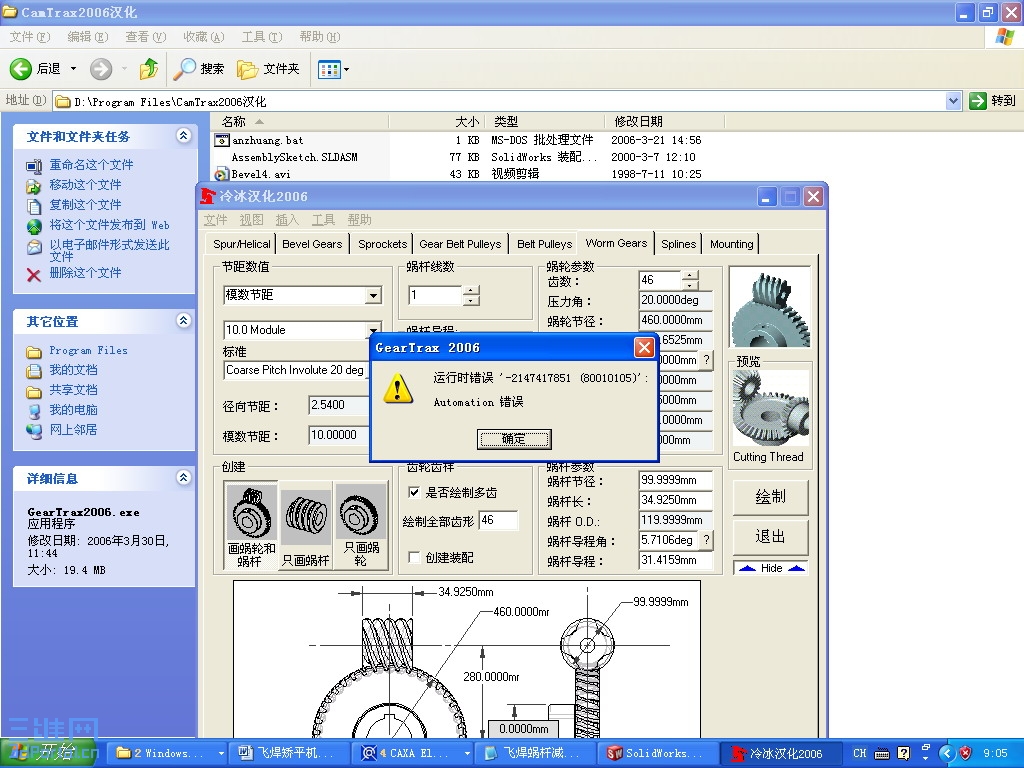Select the anzhuang.bat file in the list

(x=268, y=140)
